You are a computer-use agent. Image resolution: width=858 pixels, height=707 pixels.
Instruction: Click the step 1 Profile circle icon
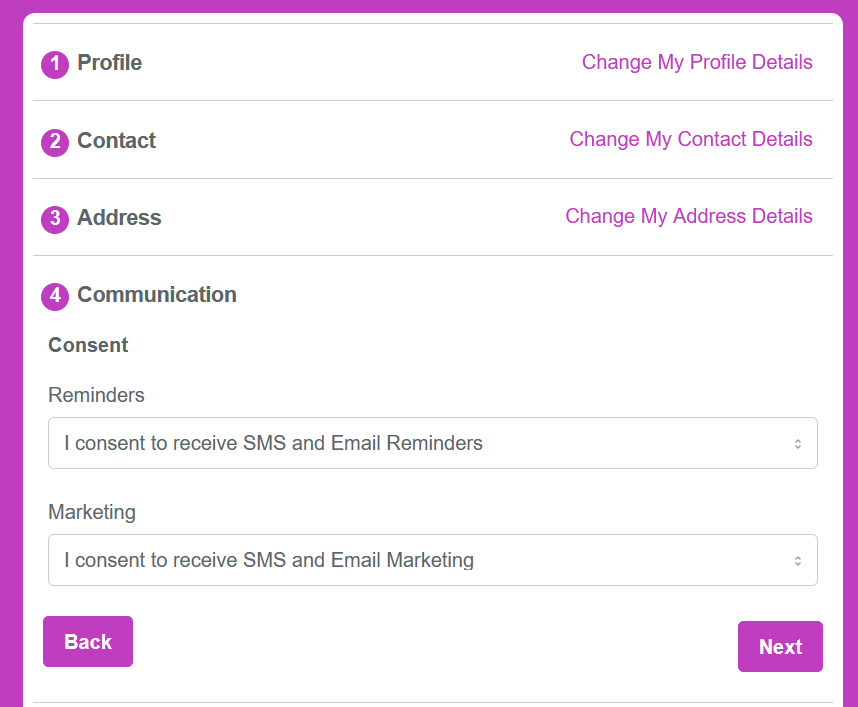[x=55, y=65]
